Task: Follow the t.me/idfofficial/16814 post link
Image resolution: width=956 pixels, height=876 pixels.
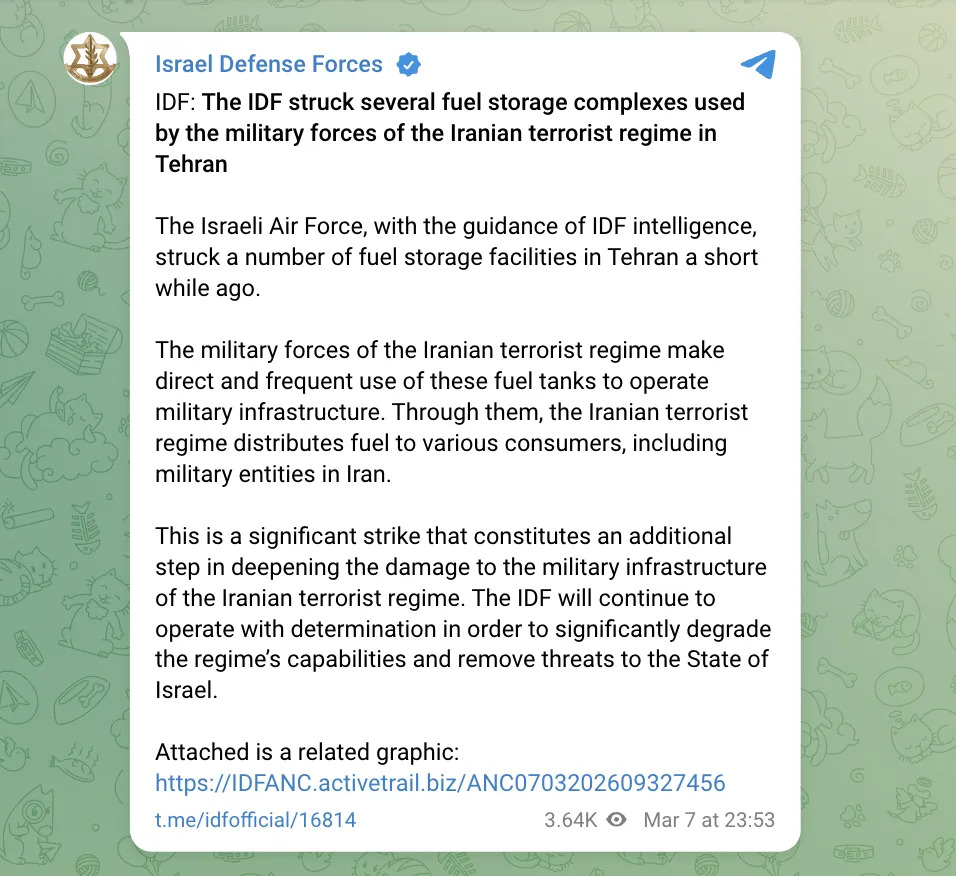Action: [255, 820]
